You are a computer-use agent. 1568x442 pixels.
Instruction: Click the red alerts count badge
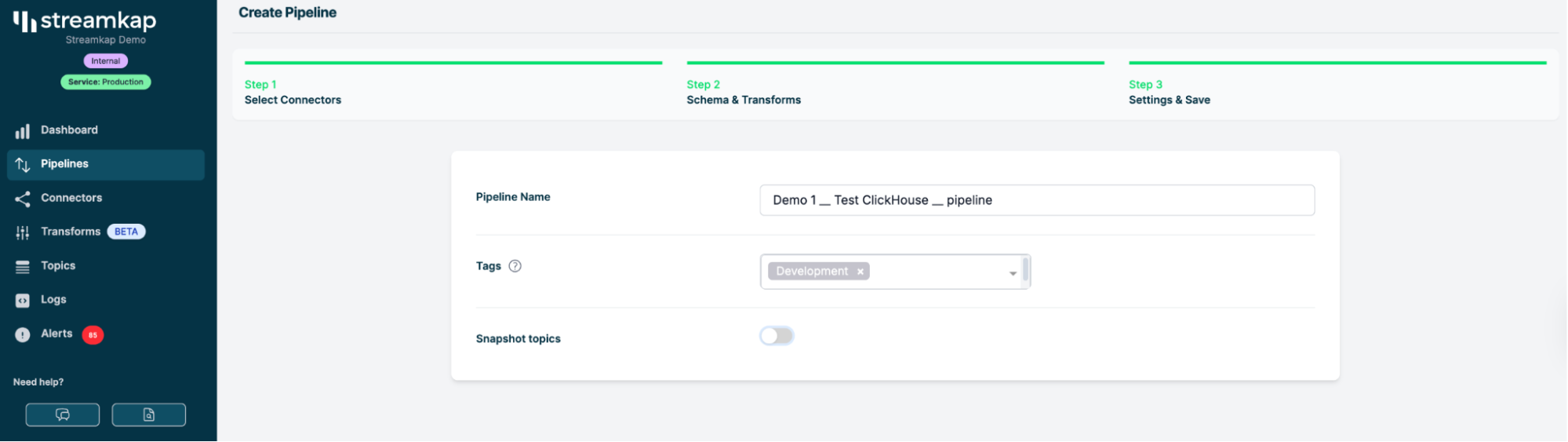tap(93, 335)
